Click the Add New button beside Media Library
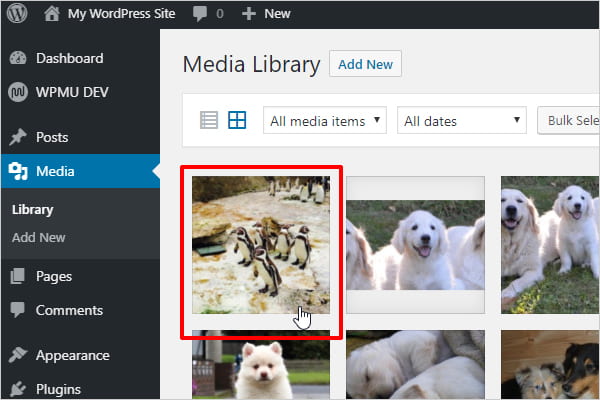Viewport: 600px width, 400px height. pos(365,64)
